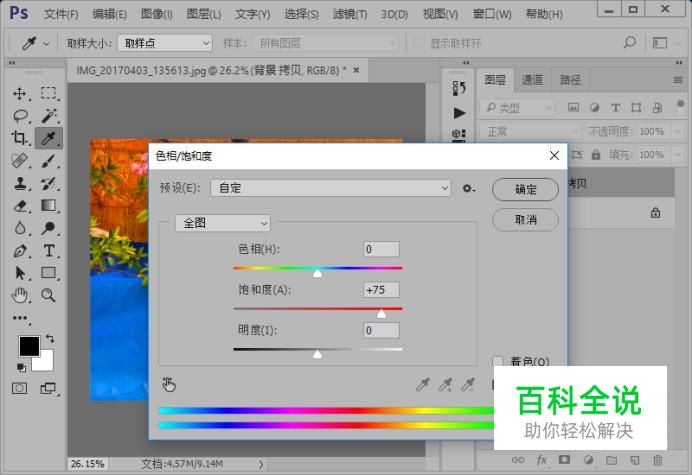This screenshot has width=692, height=475.
Task: Open the 文件(F) menu
Action: 61,14
